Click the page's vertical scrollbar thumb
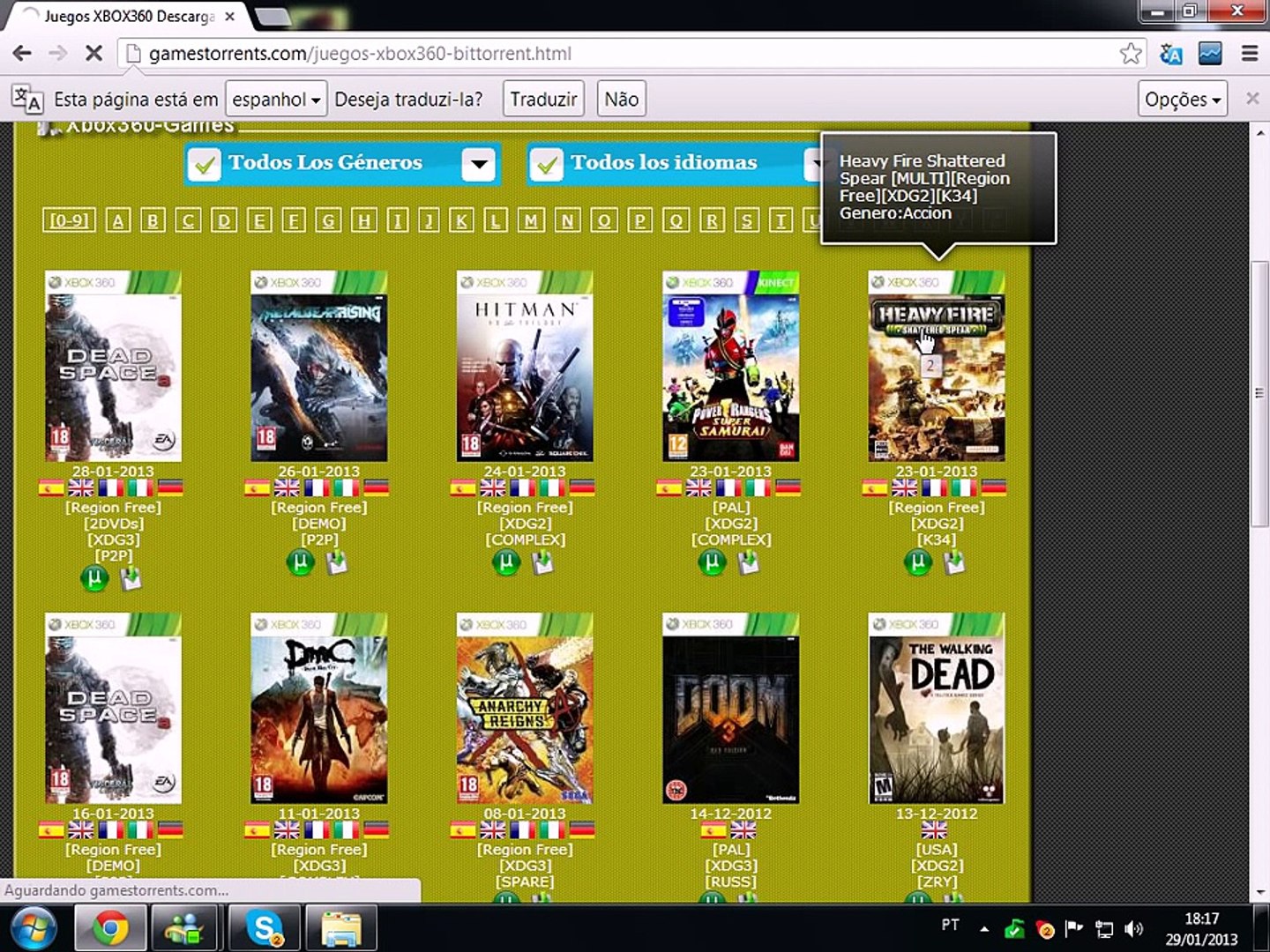 [x=1259, y=392]
